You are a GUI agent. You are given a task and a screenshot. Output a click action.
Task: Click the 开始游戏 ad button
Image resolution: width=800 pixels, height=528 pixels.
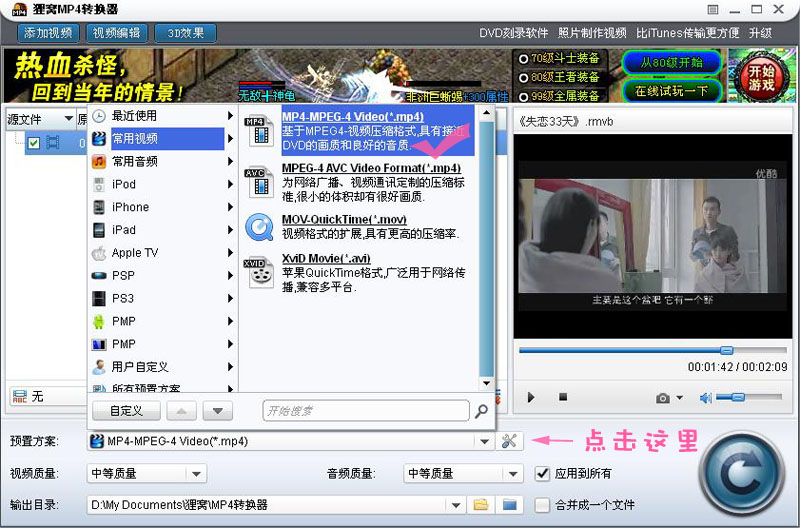(761, 78)
